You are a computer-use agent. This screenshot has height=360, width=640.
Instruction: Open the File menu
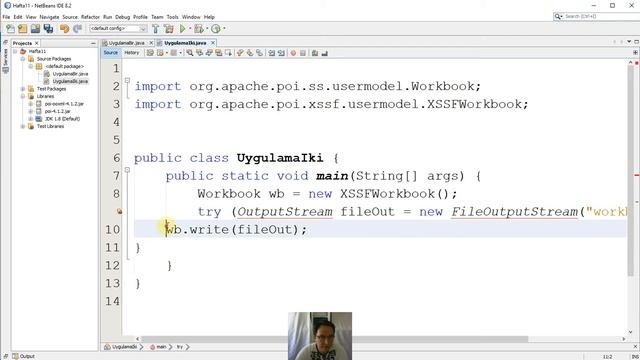[x=6, y=17]
